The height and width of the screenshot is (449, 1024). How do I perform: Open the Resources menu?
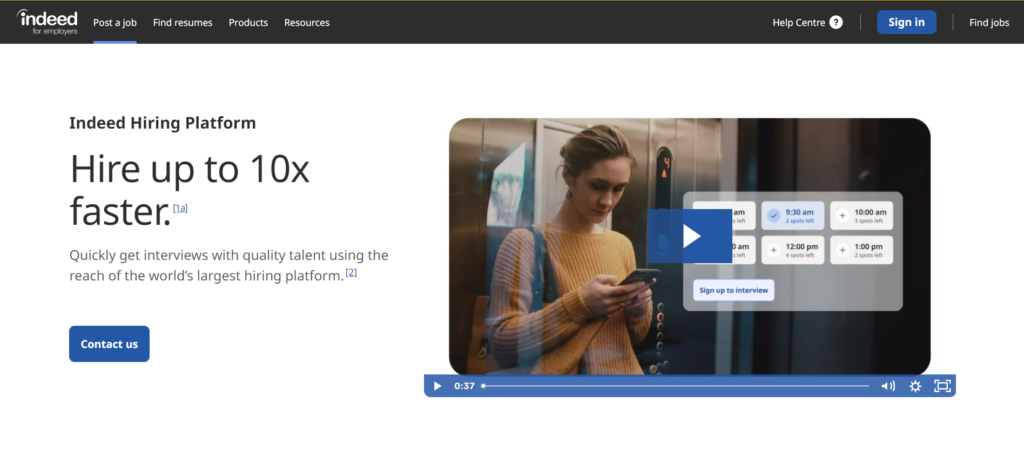pos(307,22)
